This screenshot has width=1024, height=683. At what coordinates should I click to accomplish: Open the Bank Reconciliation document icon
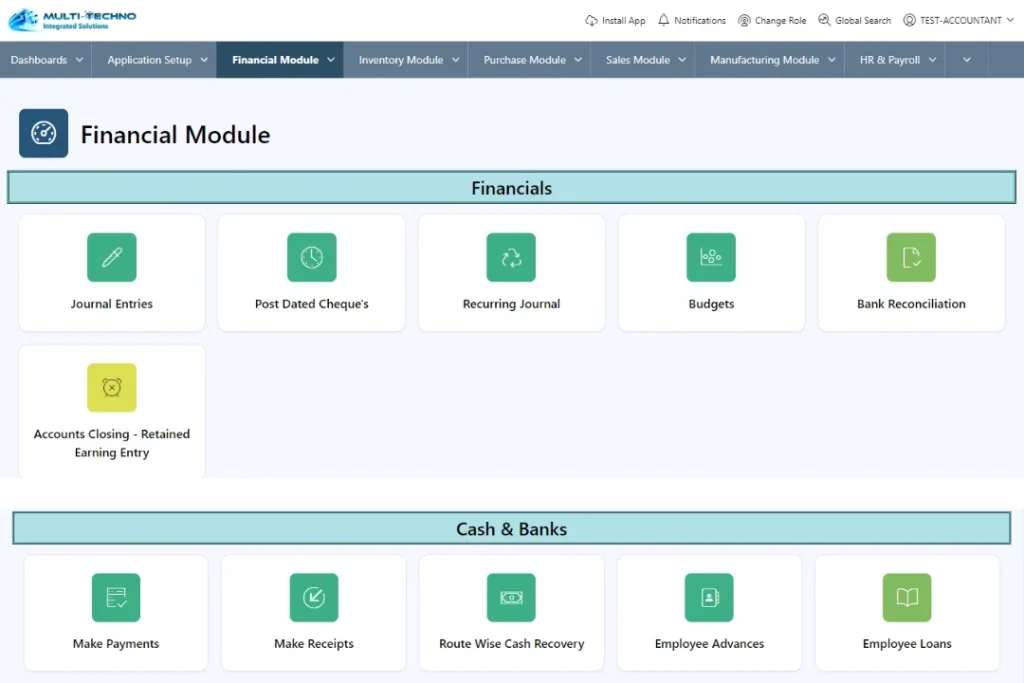(911, 257)
